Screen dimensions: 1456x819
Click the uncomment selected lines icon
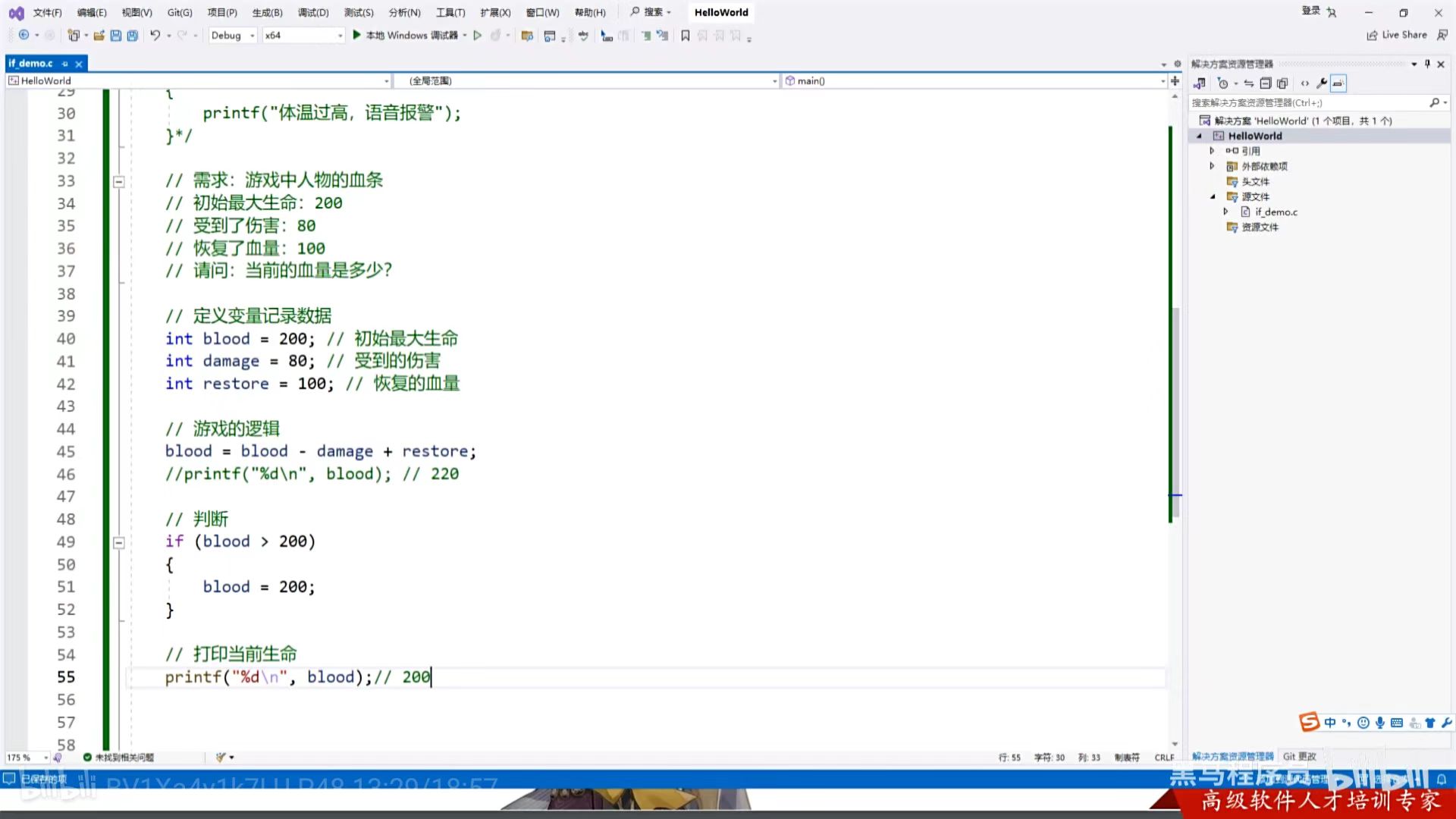point(662,35)
